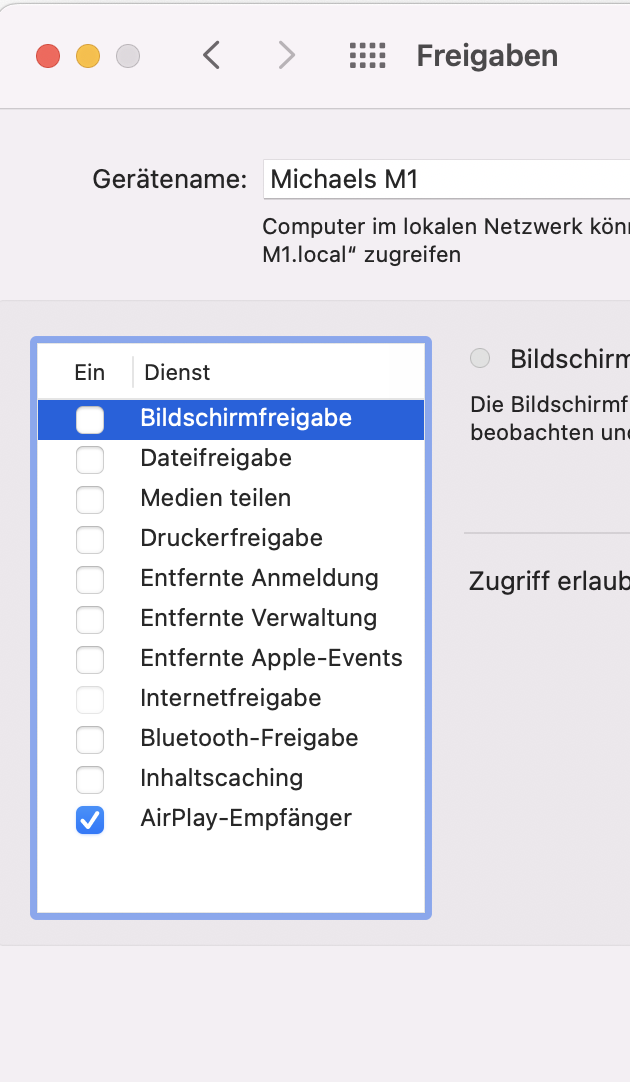Select the Dateifreigabe service row
630x1082 pixels.
(216, 458)
